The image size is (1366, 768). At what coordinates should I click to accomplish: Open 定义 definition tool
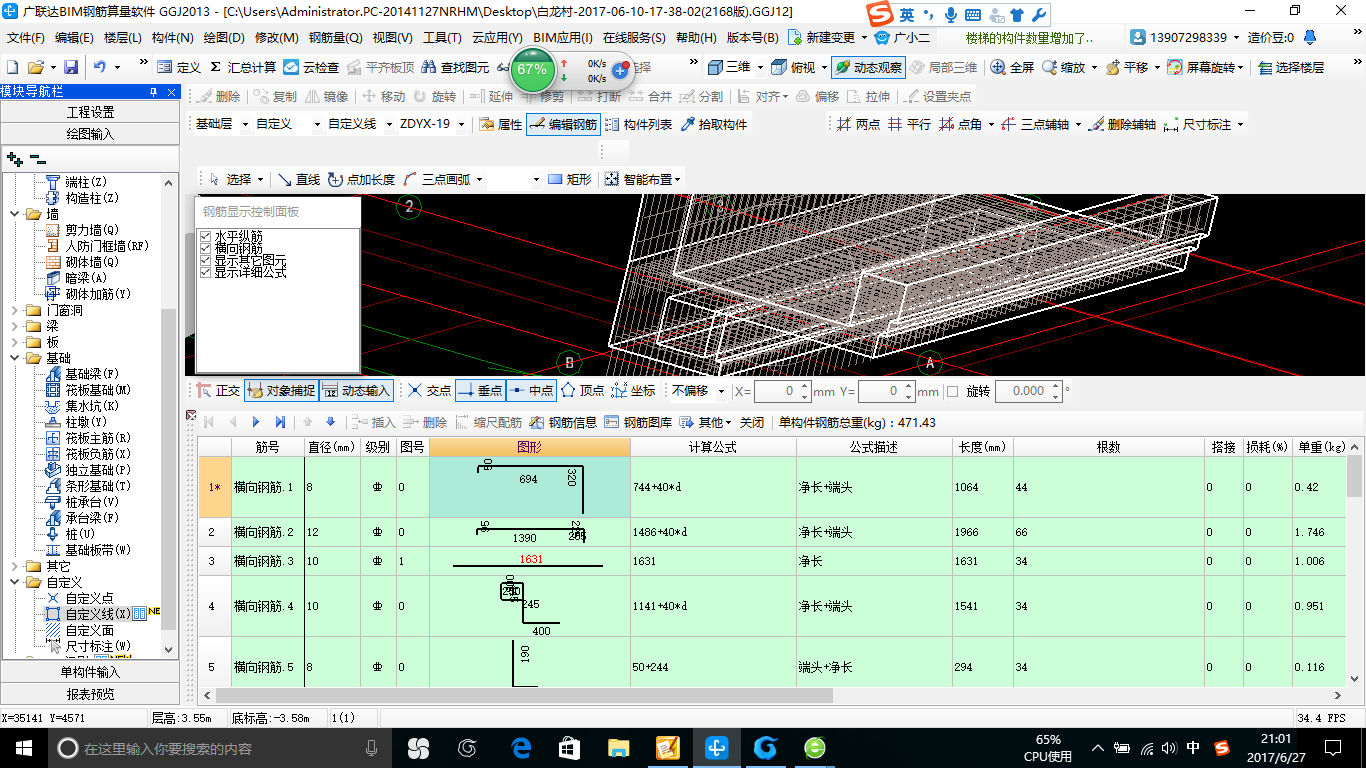click(x=179, y=68)
